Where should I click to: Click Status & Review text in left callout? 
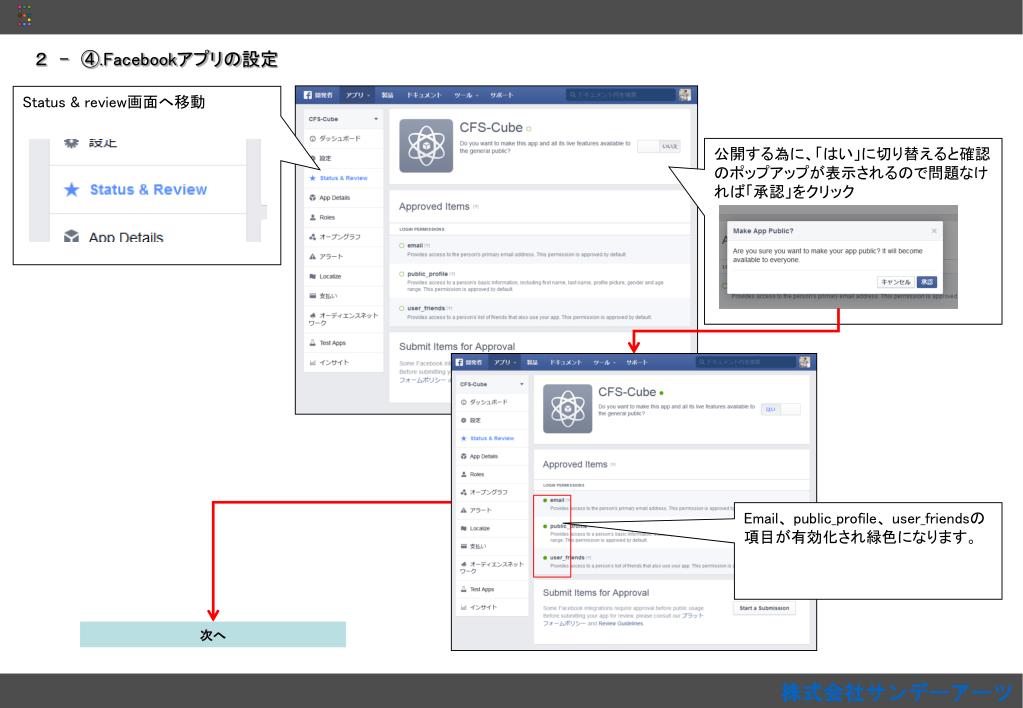pos(148,189)
